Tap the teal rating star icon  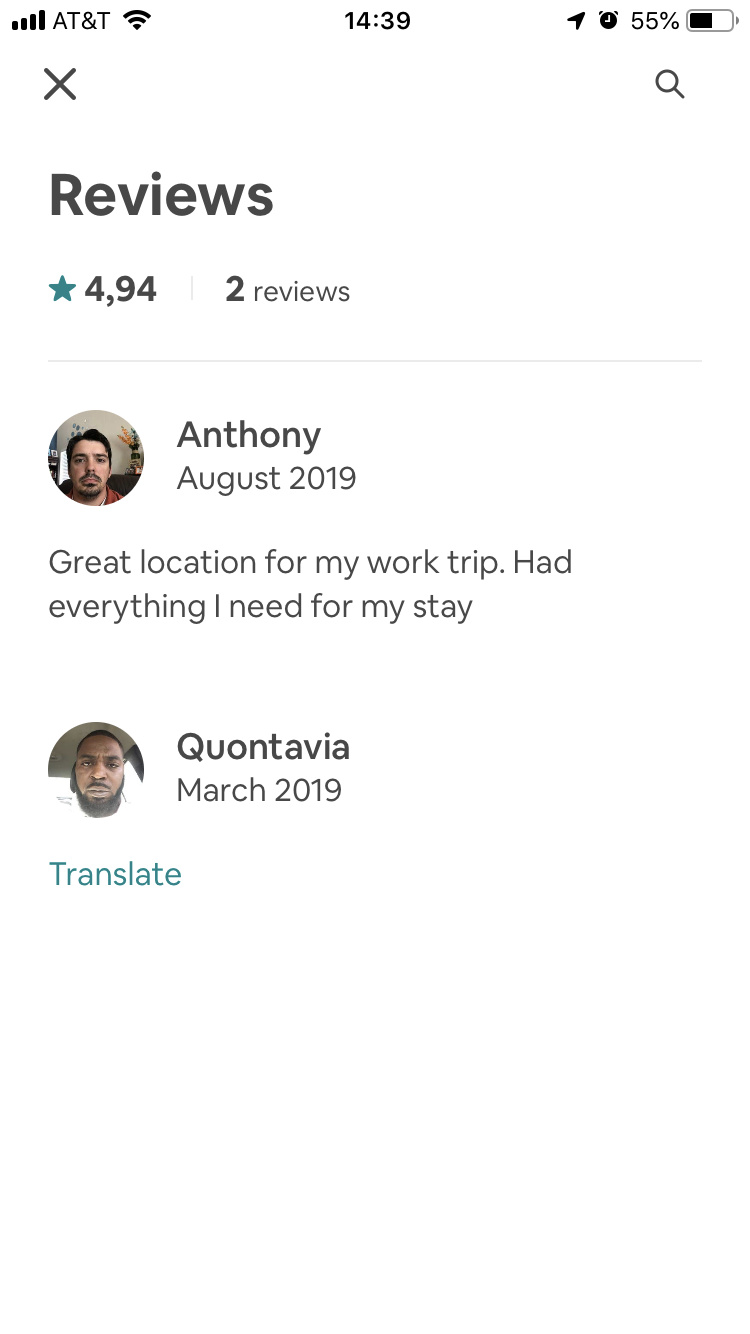[62, 290]
